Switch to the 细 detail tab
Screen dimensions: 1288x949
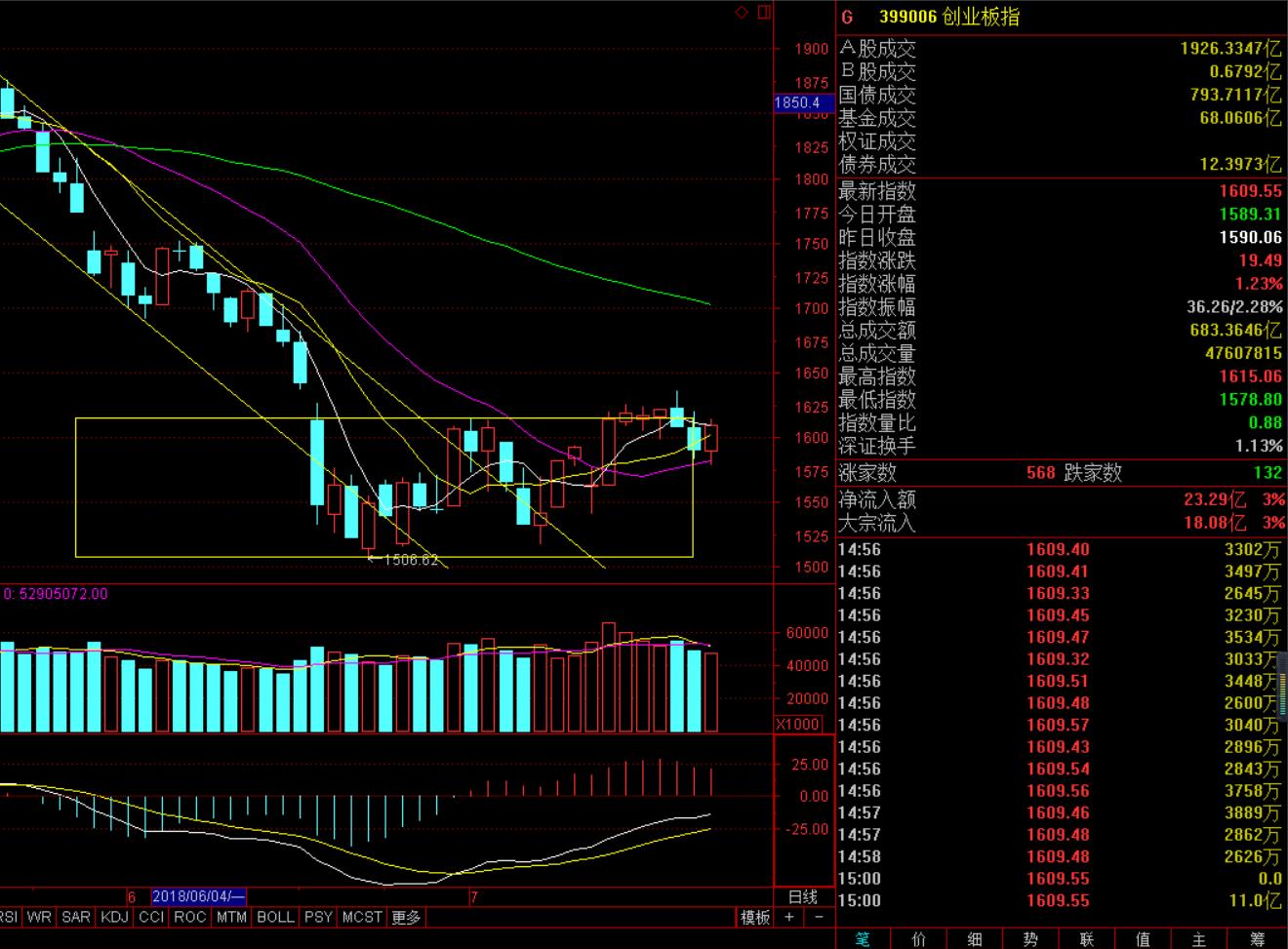(x=975, y=938)
